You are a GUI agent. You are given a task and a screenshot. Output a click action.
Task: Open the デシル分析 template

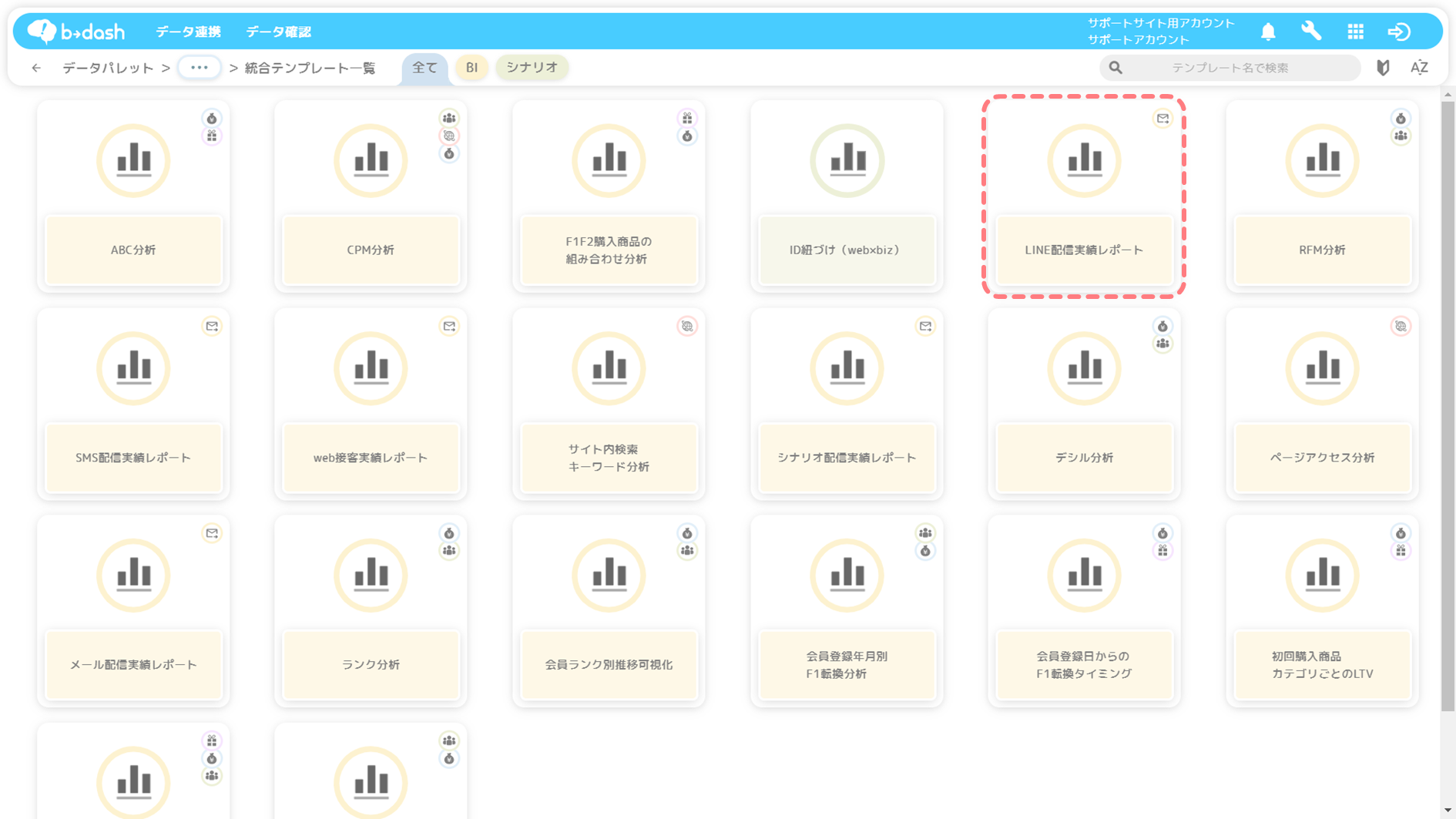pos(1084,458)
